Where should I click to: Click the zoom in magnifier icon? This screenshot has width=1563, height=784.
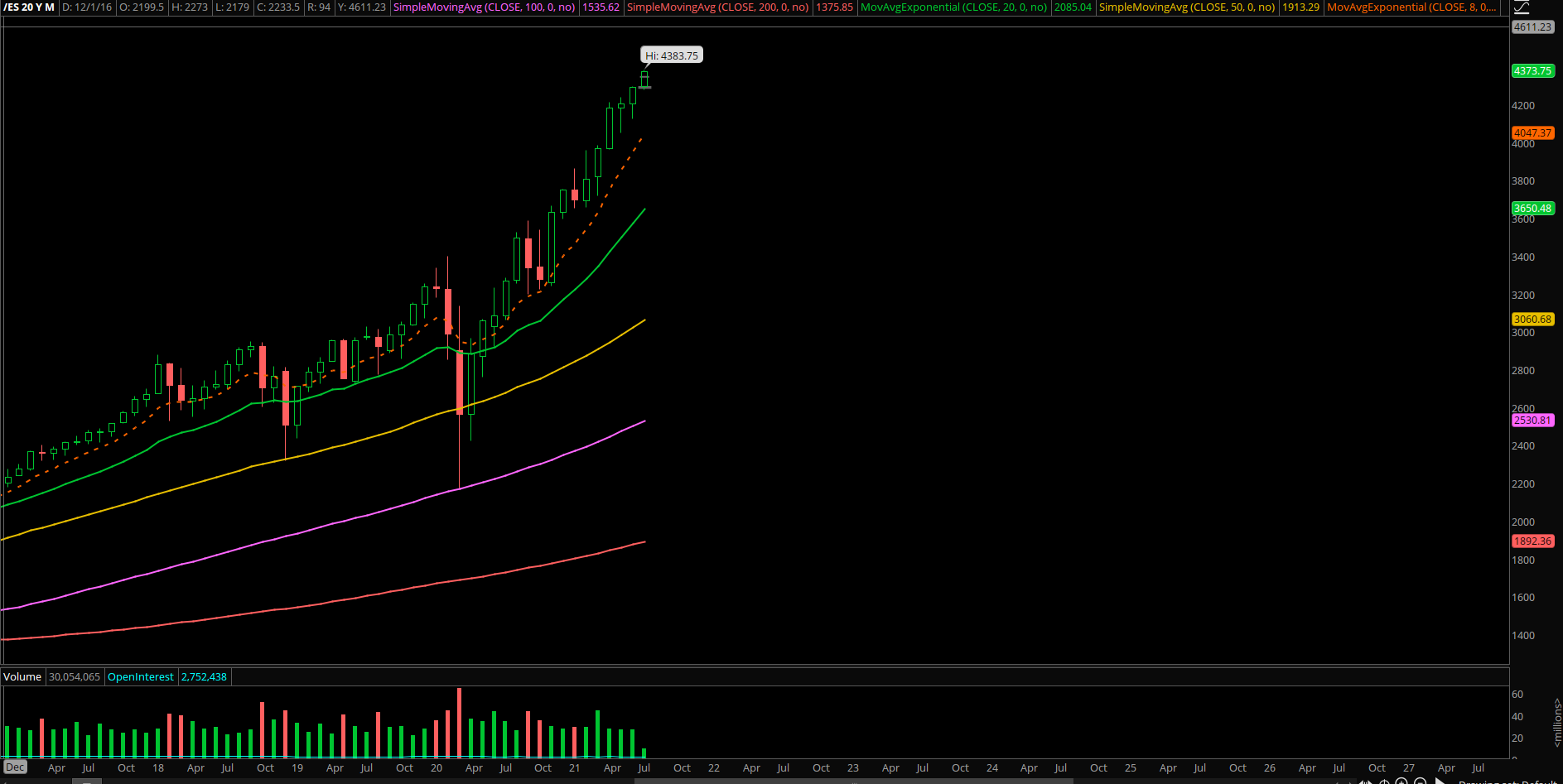tap(1401, 782)
